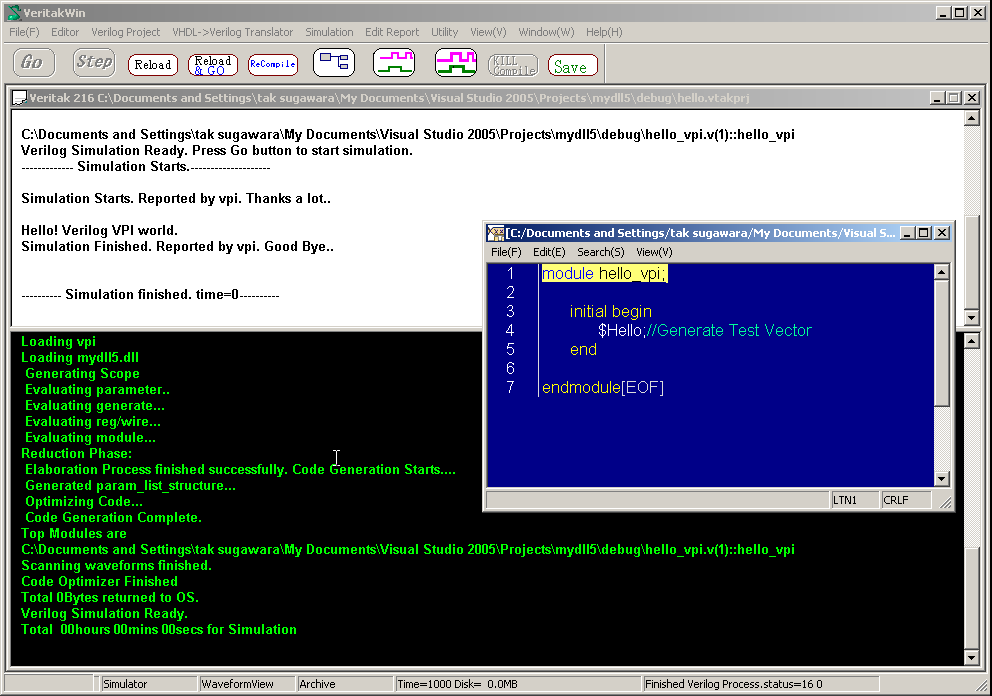Click 'Loading mydll5.dll' log line
The height and width of the screenshot is (696, 992).
point(80,357)
